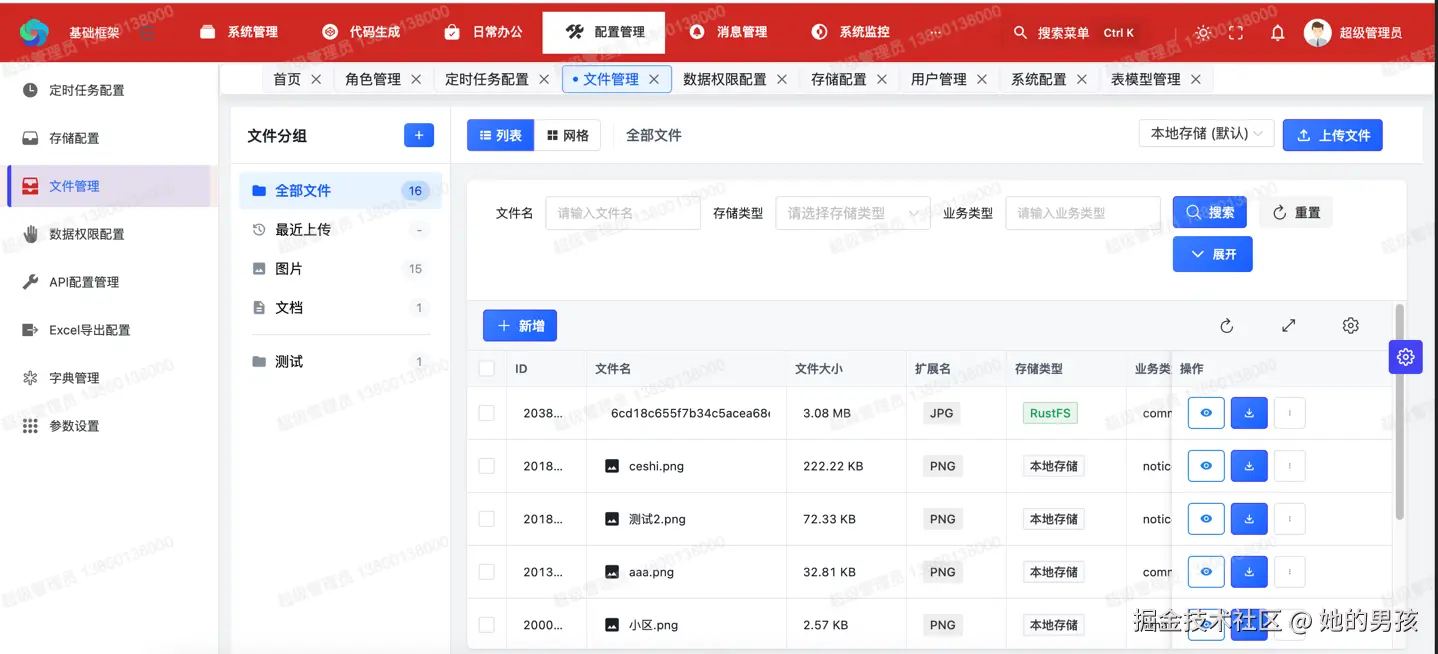This screenshot has height=654, width=1438.
Task: Preview 测试2.png with eye icon
Action: point(1206,519)
